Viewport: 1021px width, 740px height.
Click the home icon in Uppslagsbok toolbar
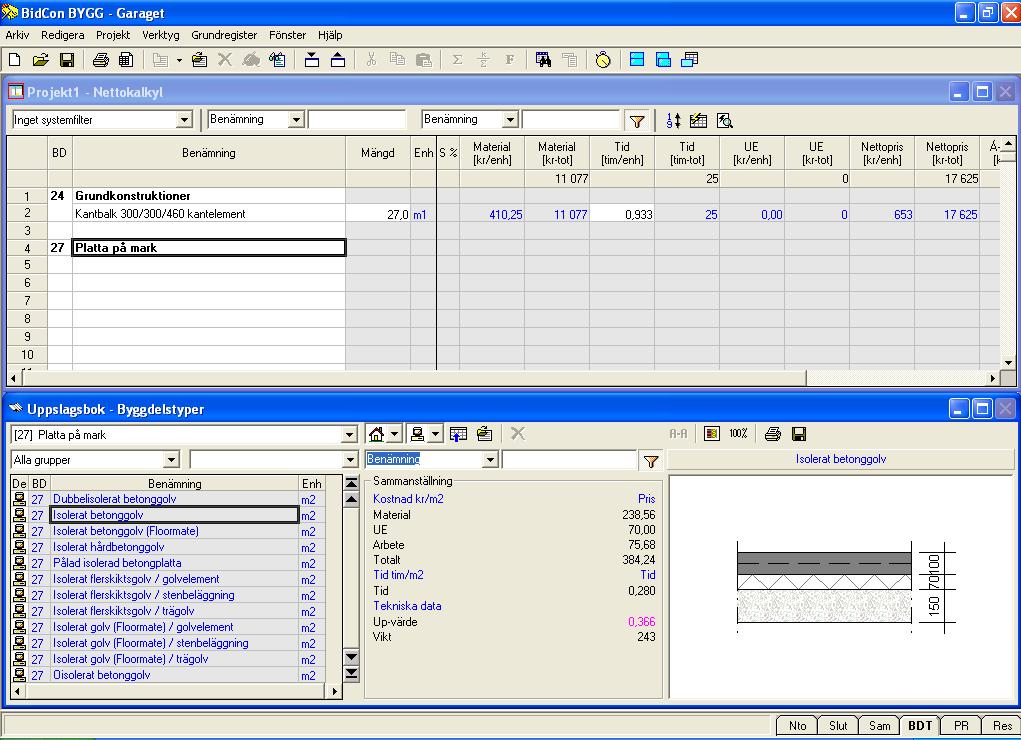(376, 434)
